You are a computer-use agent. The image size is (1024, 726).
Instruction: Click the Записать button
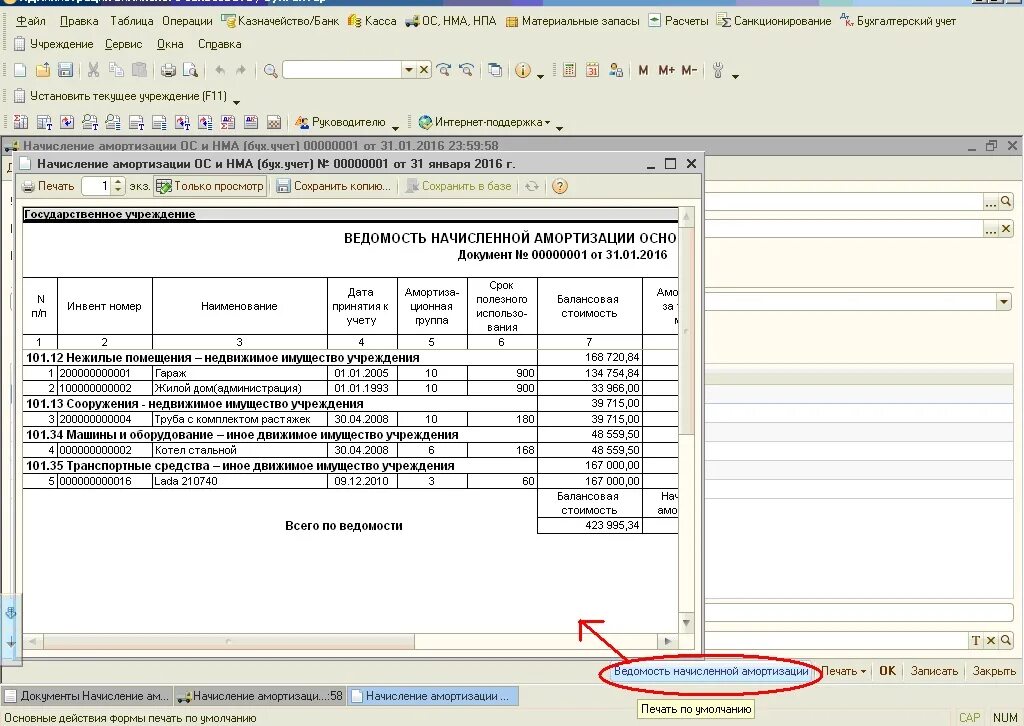point(934,671)
